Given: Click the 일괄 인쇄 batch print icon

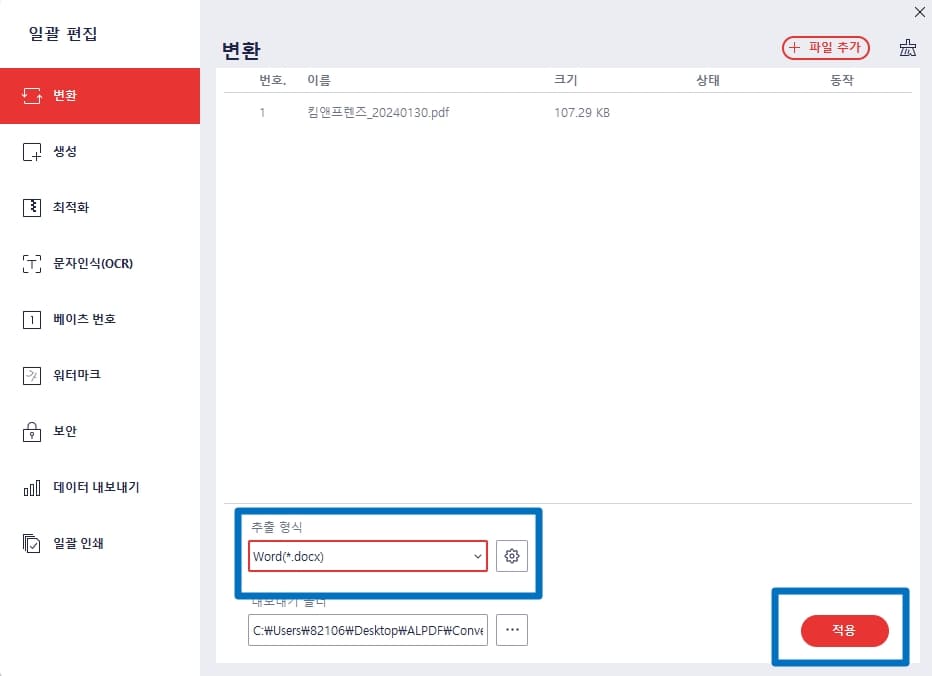Looking at the screenshot, I should click(x=32, y=543).
